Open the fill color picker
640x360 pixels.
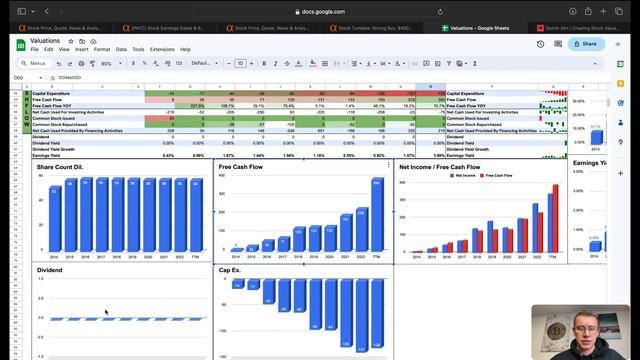tap(313, 64)
